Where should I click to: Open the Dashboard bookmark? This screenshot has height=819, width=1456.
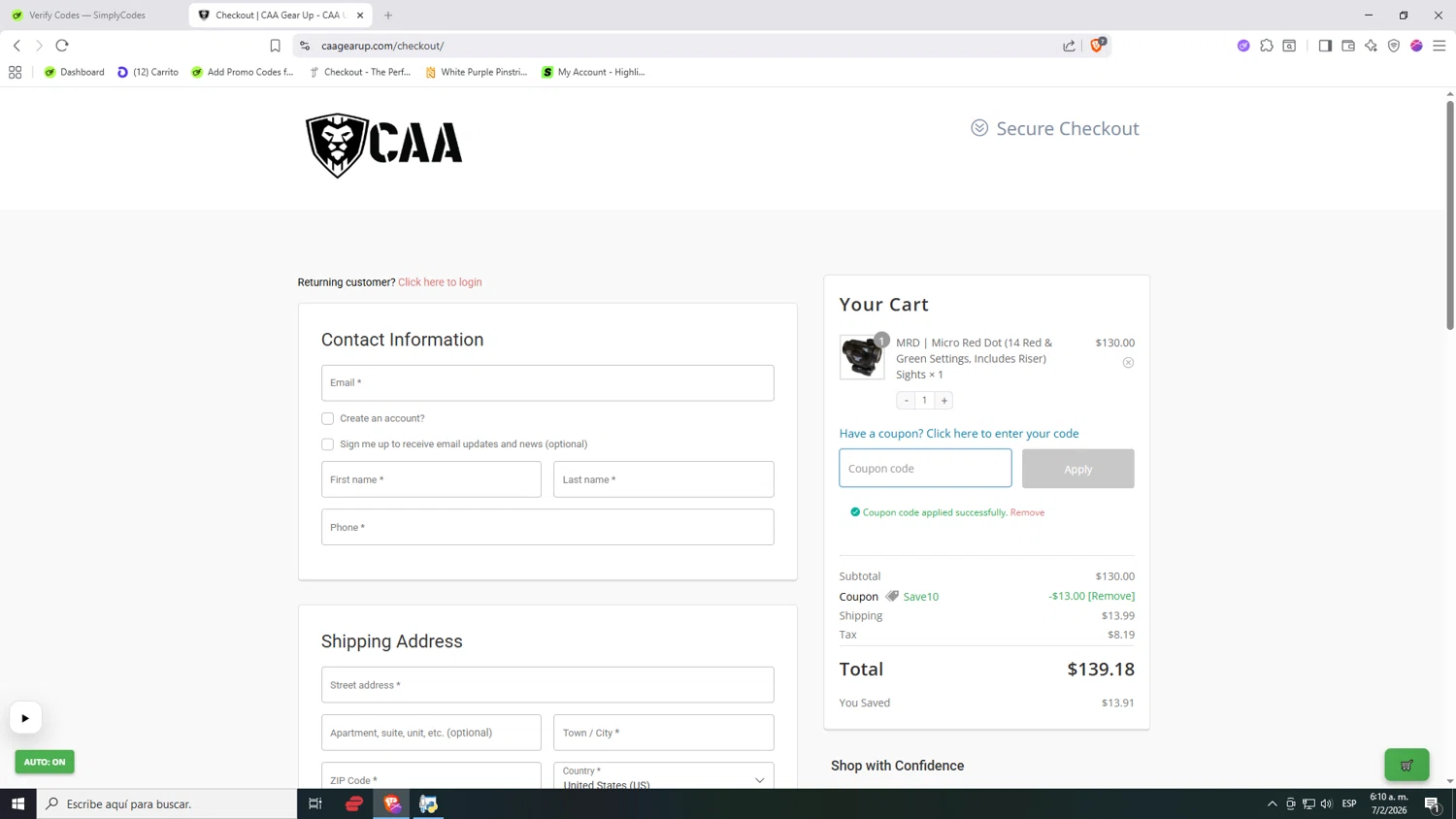(74, 72)
